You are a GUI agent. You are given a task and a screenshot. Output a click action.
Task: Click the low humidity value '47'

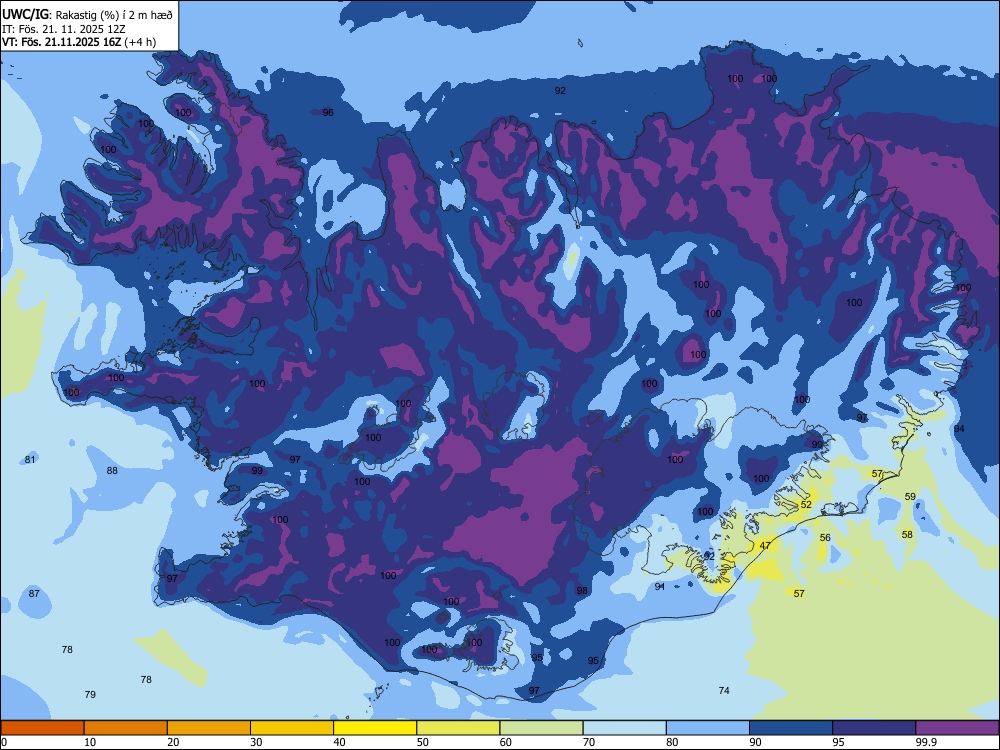pos(765,546)
